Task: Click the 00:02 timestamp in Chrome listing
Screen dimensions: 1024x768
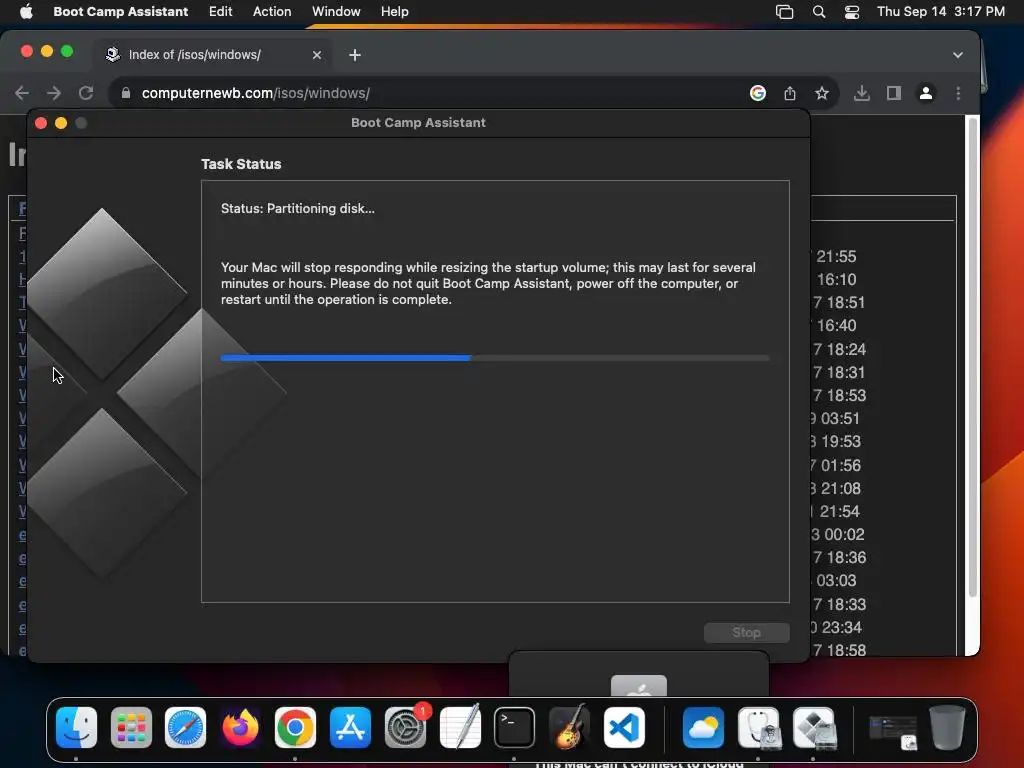Action: point(844,534)
